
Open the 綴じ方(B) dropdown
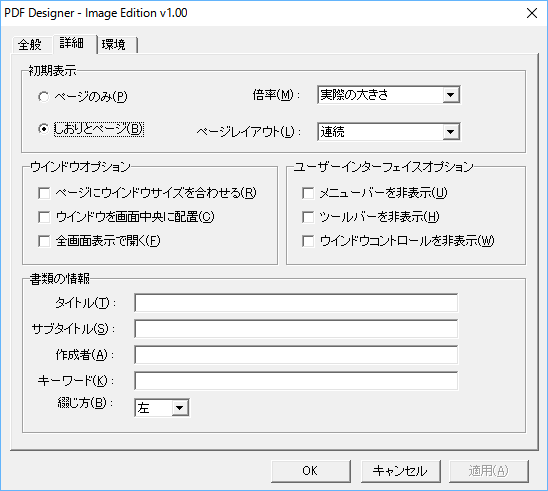162,407
